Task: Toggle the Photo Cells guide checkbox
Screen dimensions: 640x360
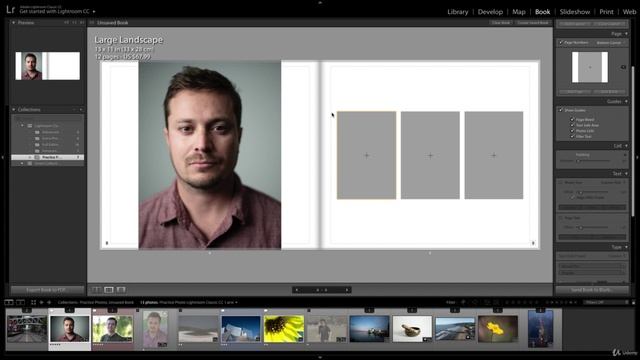Action: 572,131
